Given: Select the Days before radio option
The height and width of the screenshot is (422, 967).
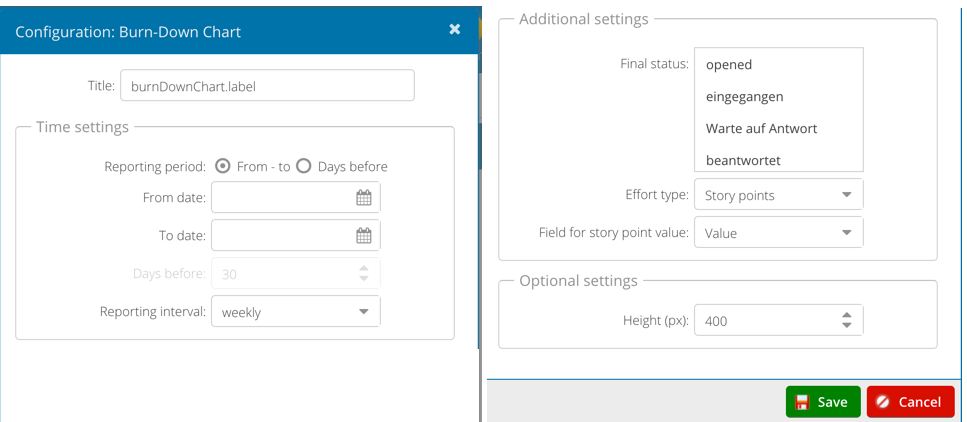Looking at the screenshot, I should (x=304, y=166).
